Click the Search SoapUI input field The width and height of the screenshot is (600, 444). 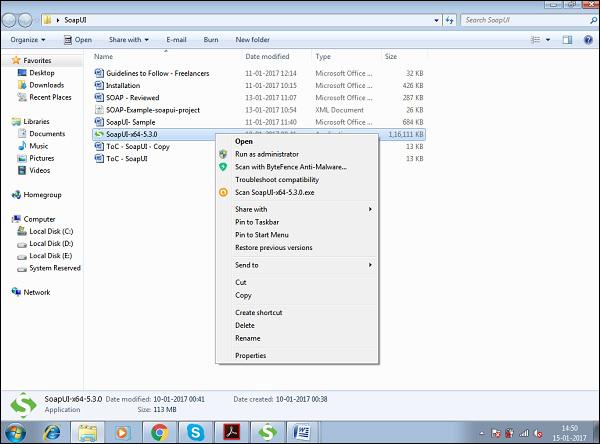point(525,20)
